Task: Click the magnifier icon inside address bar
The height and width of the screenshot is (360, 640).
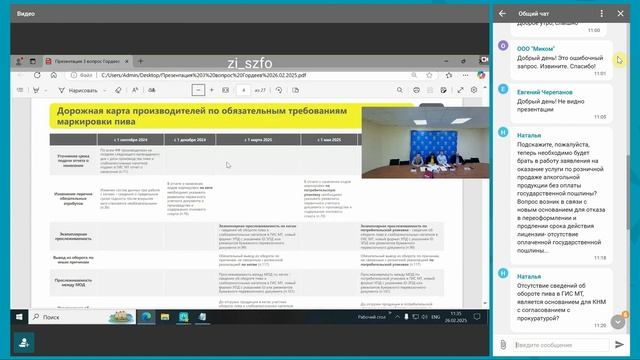Action: pos(414,75)
